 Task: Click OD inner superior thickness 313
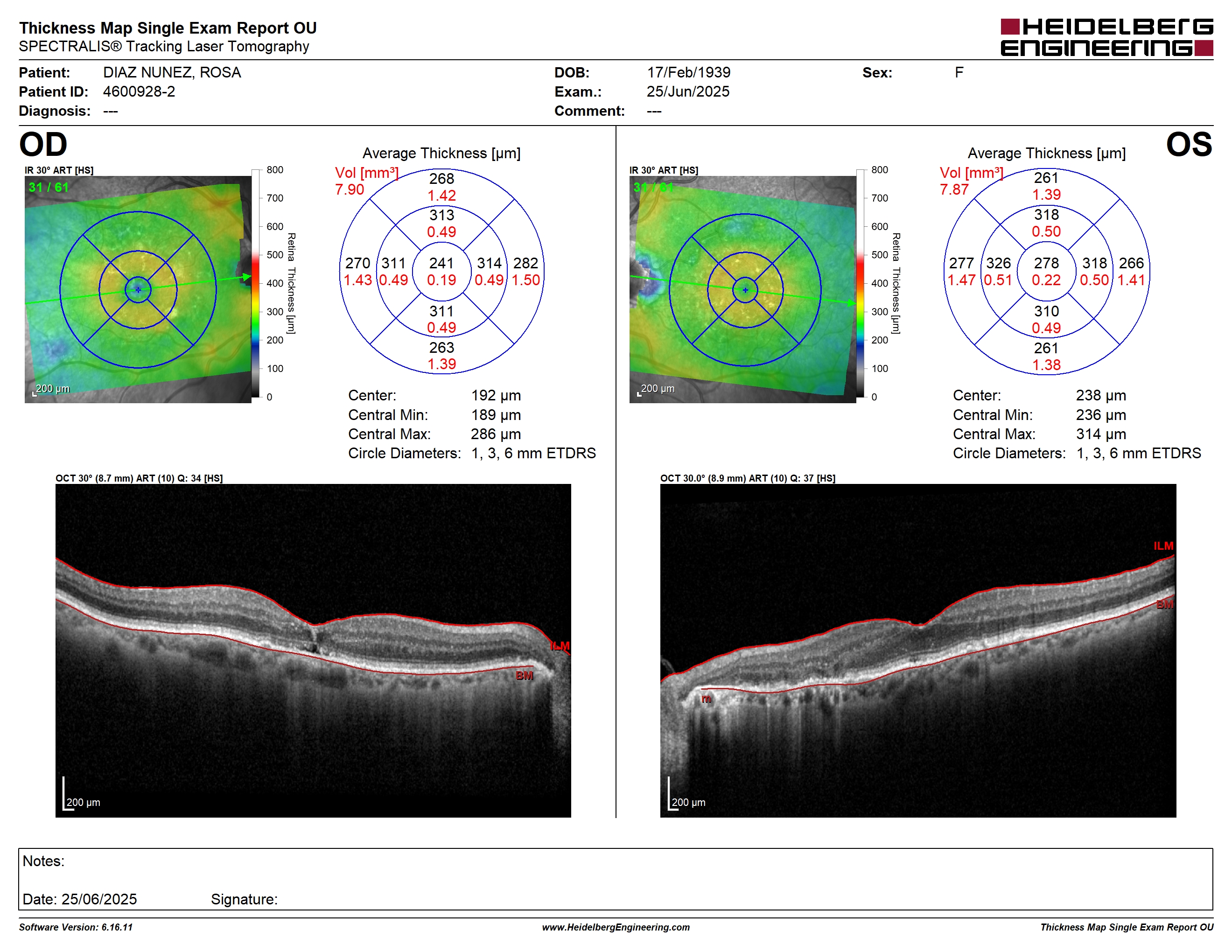click(x=441, y=215)
